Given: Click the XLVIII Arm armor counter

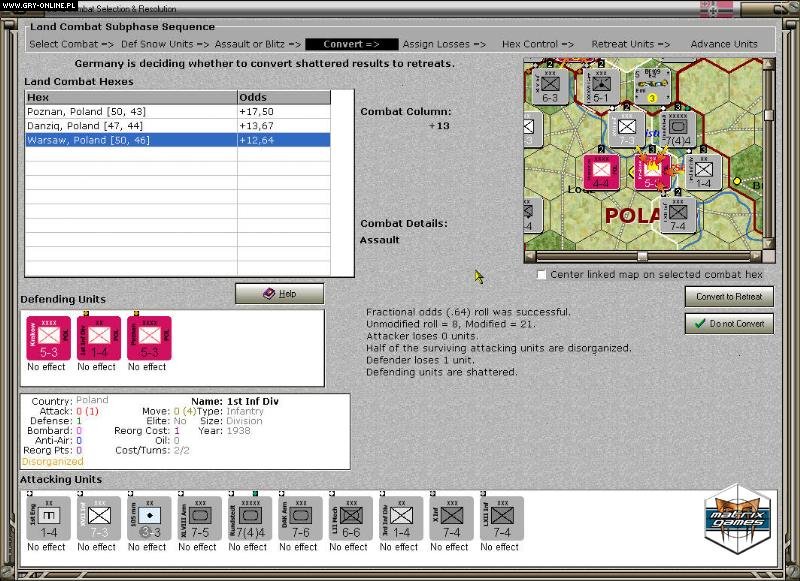Looking at the screenshot, I should pos(197,518).
